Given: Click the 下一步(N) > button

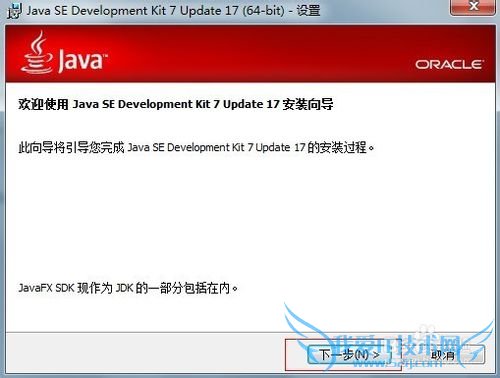Looking at the screenshot, I should pyautogui.click(x=349, y=355).
